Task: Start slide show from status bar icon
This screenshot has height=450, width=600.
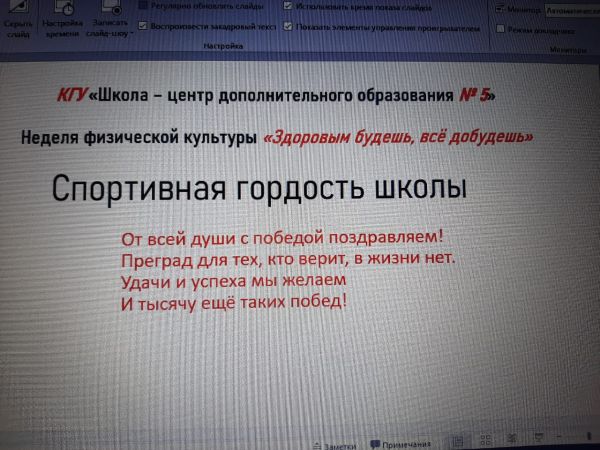Action: click(538, 440)
